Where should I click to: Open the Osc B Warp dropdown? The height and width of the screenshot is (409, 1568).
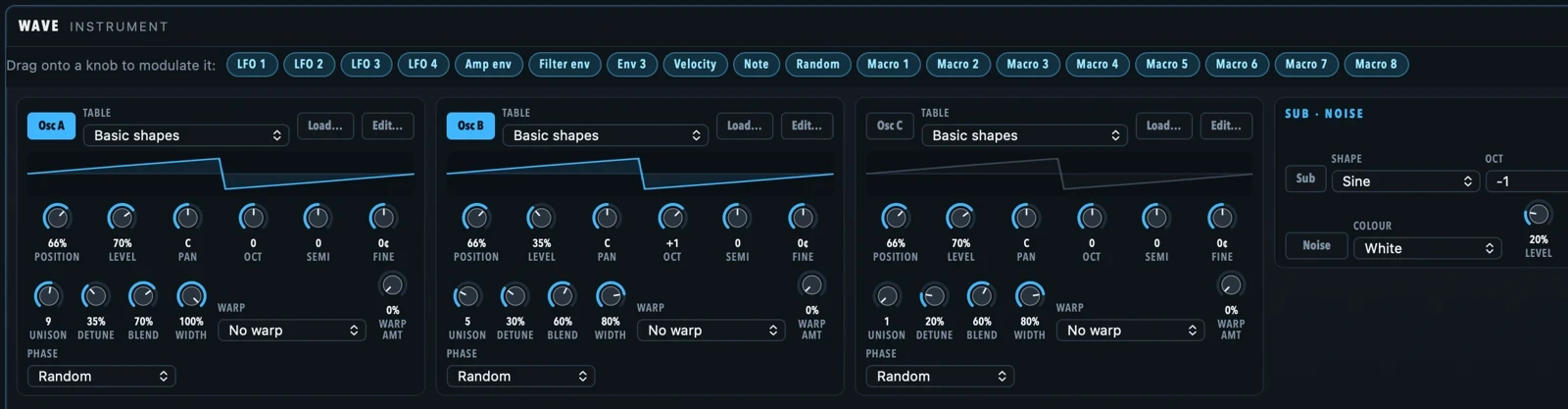click(711, 331)
